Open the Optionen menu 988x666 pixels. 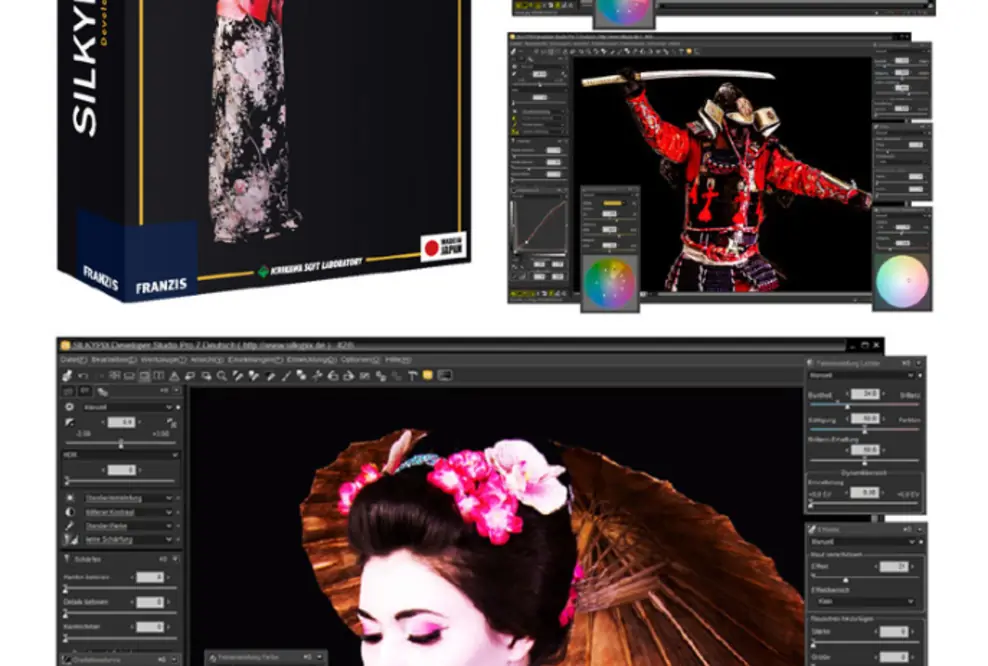(360, 360)
